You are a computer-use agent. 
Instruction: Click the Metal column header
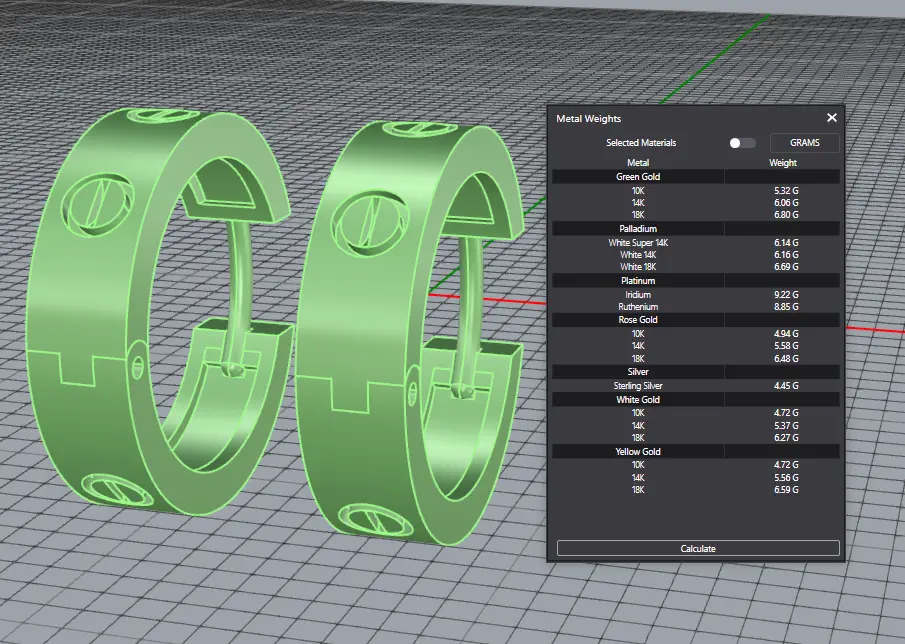click(638, 162)
